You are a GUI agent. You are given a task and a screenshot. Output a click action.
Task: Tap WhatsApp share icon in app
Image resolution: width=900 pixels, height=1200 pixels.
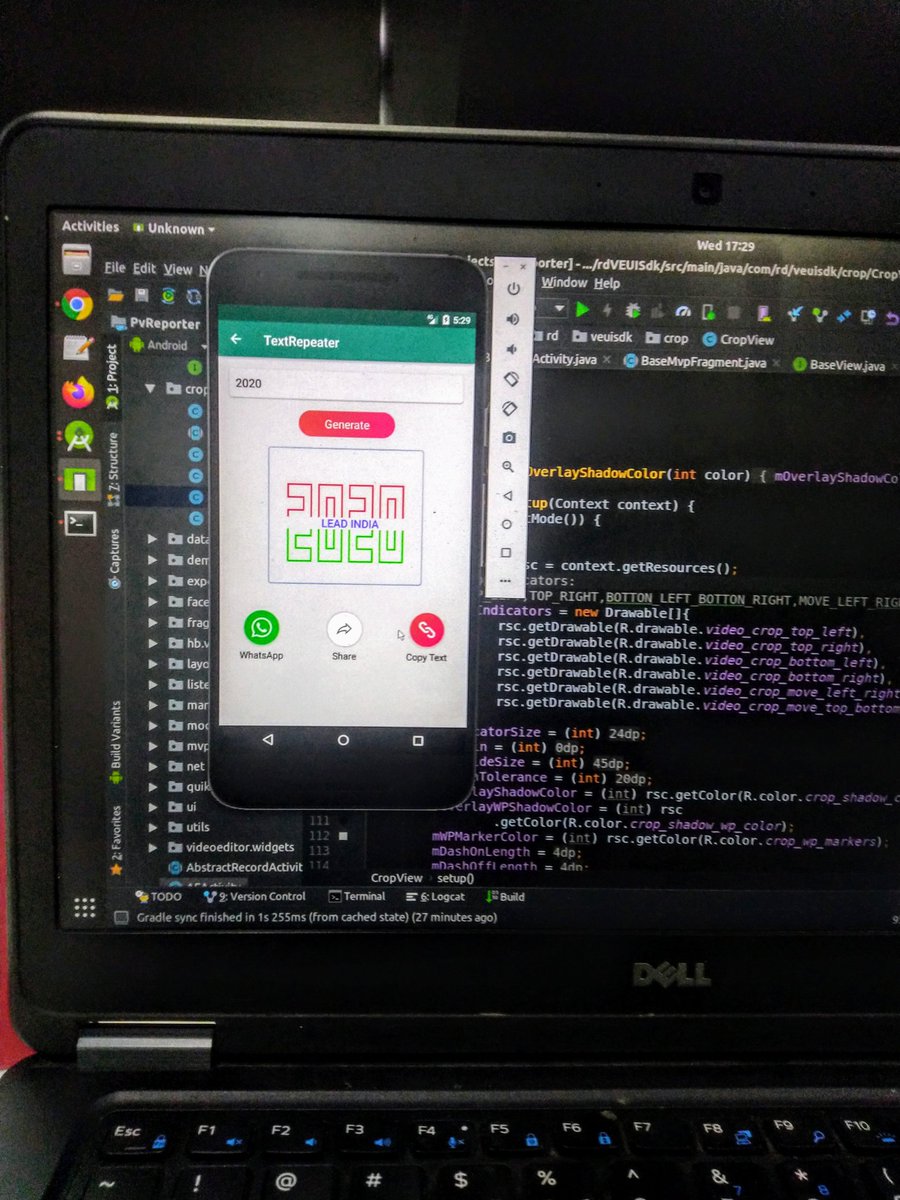tap(261, 628)
